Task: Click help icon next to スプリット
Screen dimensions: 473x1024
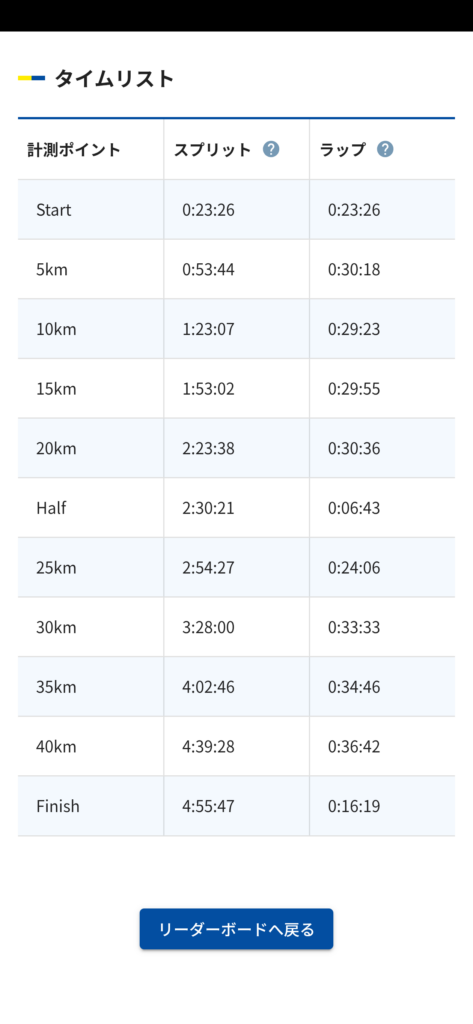Action: [x=271, y=150]
